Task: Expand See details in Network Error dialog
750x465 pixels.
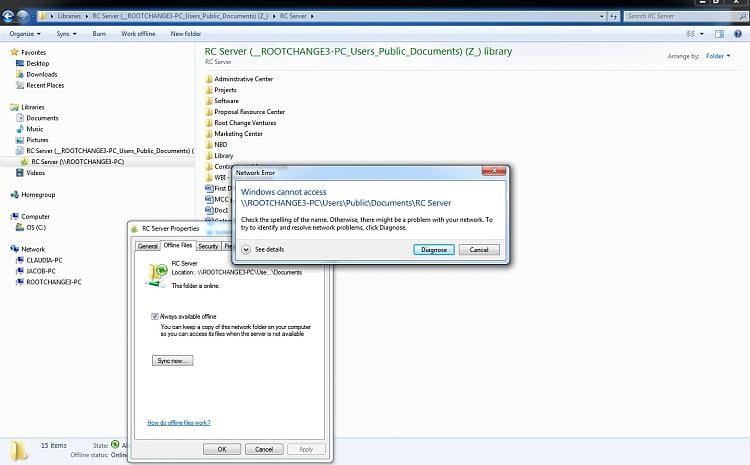Action: (x=263, y=250)
